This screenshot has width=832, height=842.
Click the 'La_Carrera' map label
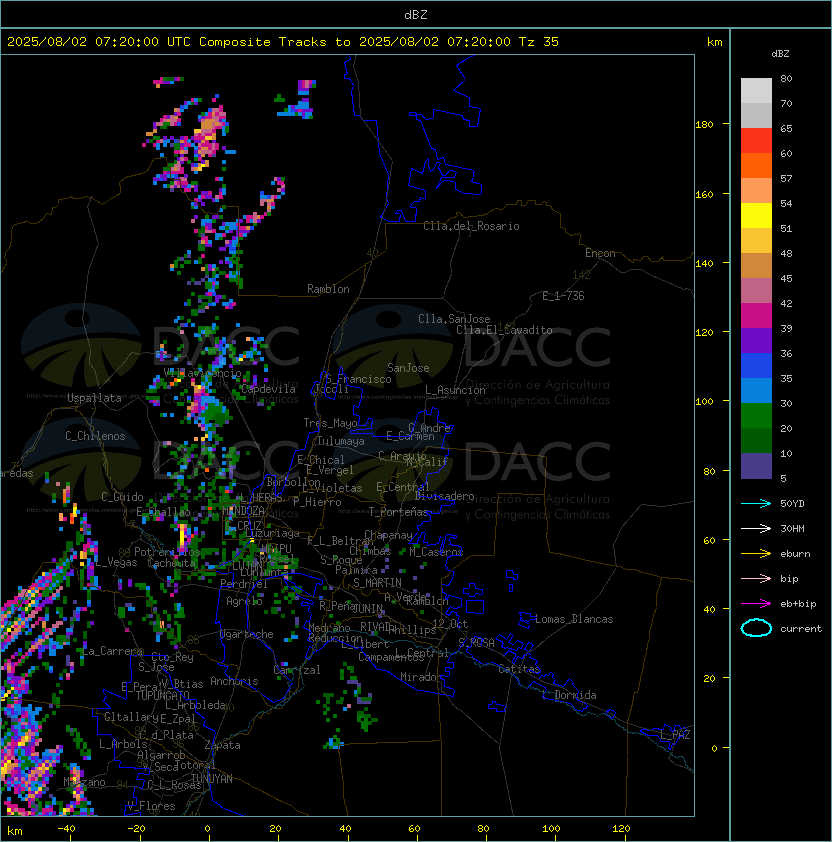coord(113,651)
